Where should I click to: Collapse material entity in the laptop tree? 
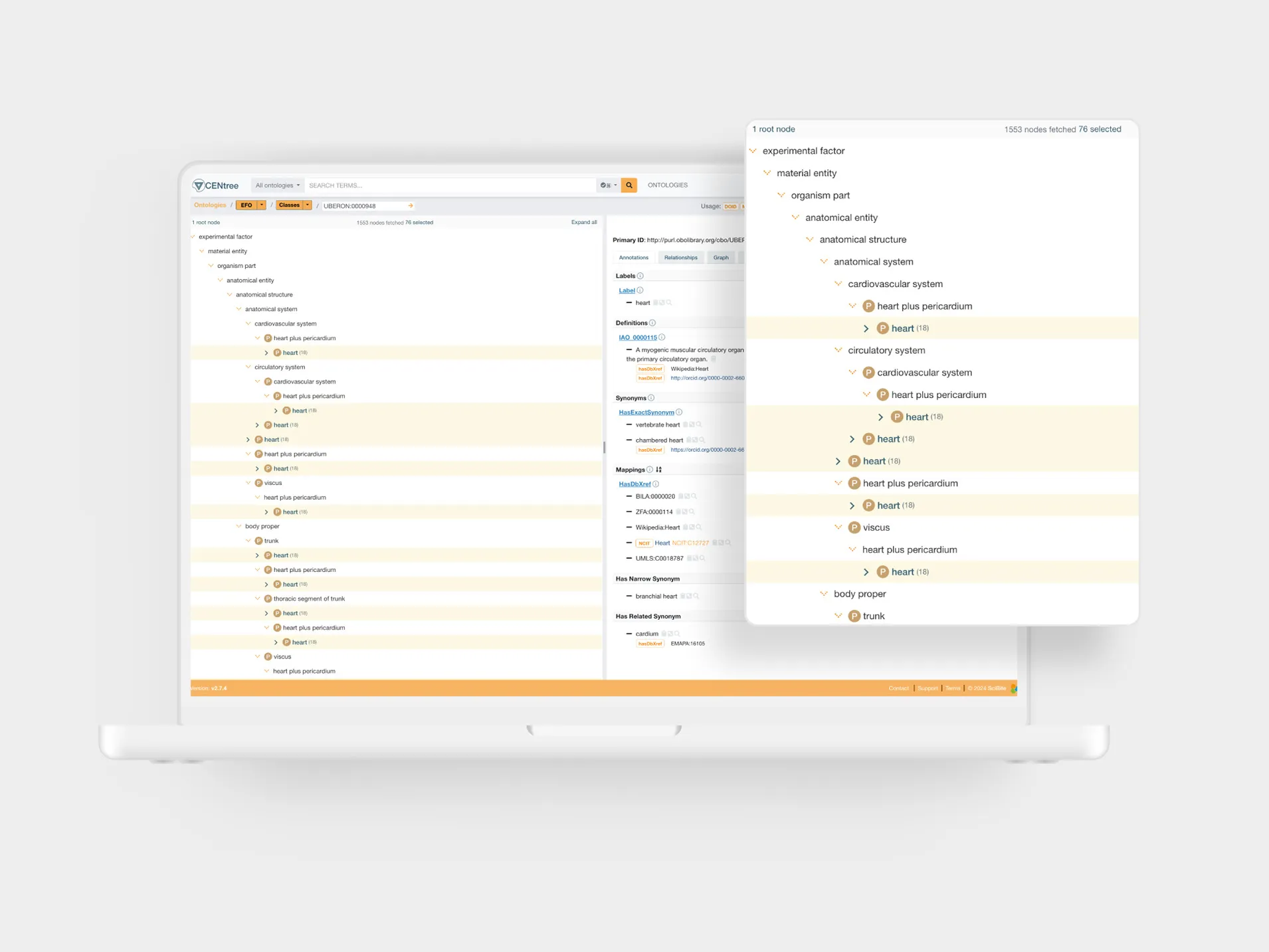point(202,251)
